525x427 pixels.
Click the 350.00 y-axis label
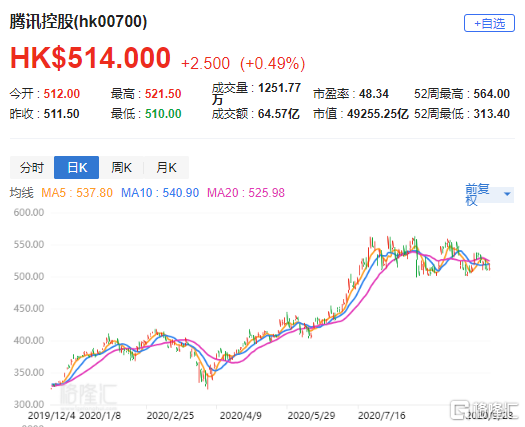[29, 372]
